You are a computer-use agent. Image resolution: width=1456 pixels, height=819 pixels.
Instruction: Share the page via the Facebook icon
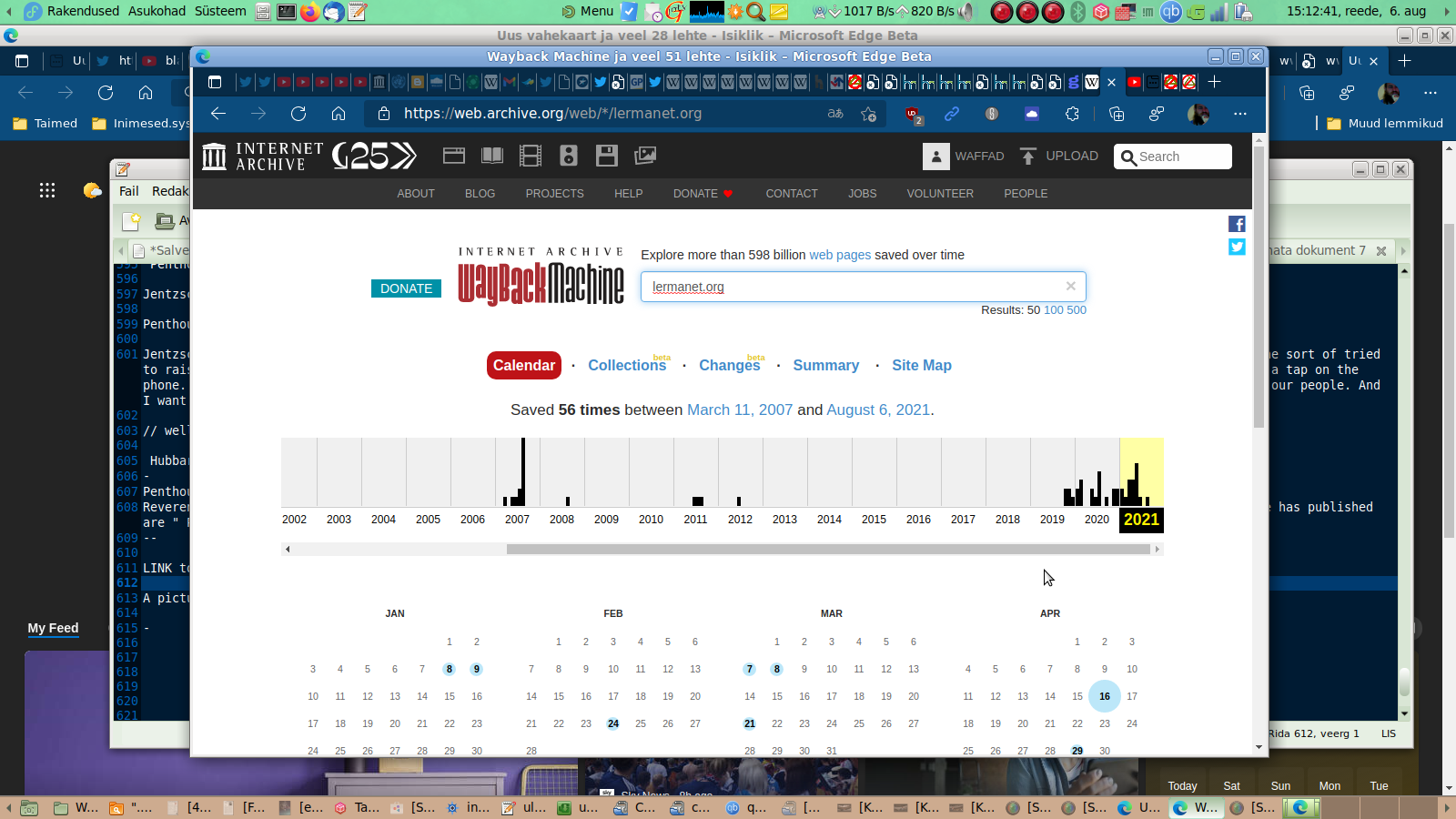click(x=1237, y=224)
